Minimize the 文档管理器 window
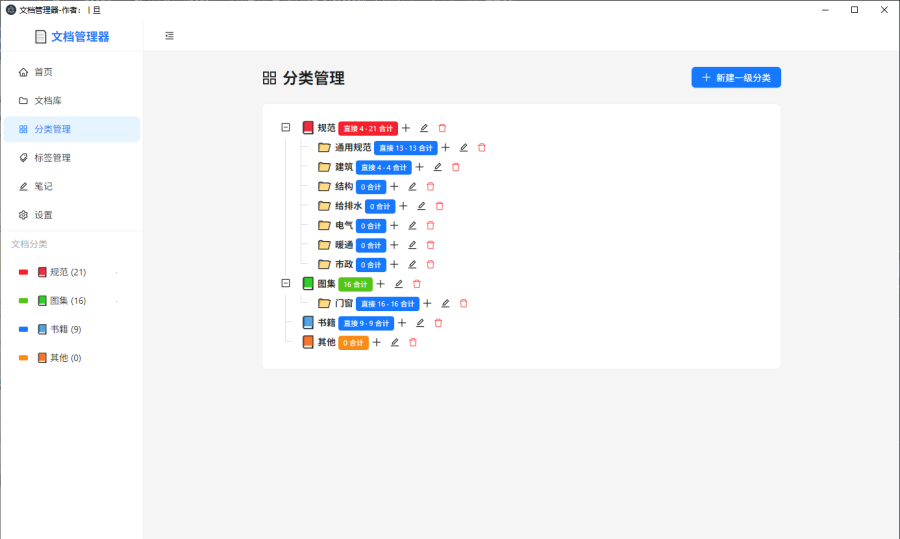 [825, 10]
